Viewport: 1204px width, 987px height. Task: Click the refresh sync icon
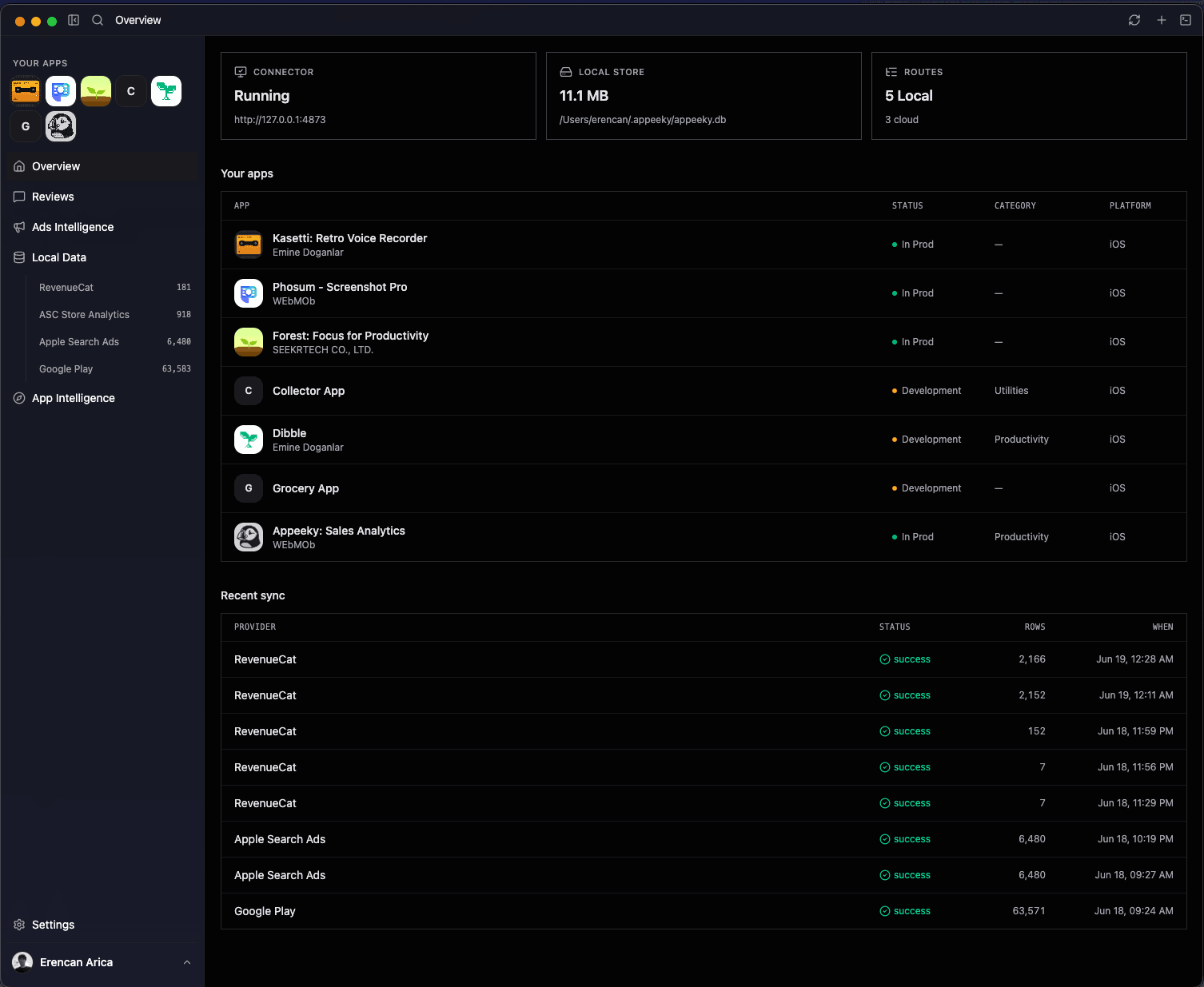tap(1134, 20)
